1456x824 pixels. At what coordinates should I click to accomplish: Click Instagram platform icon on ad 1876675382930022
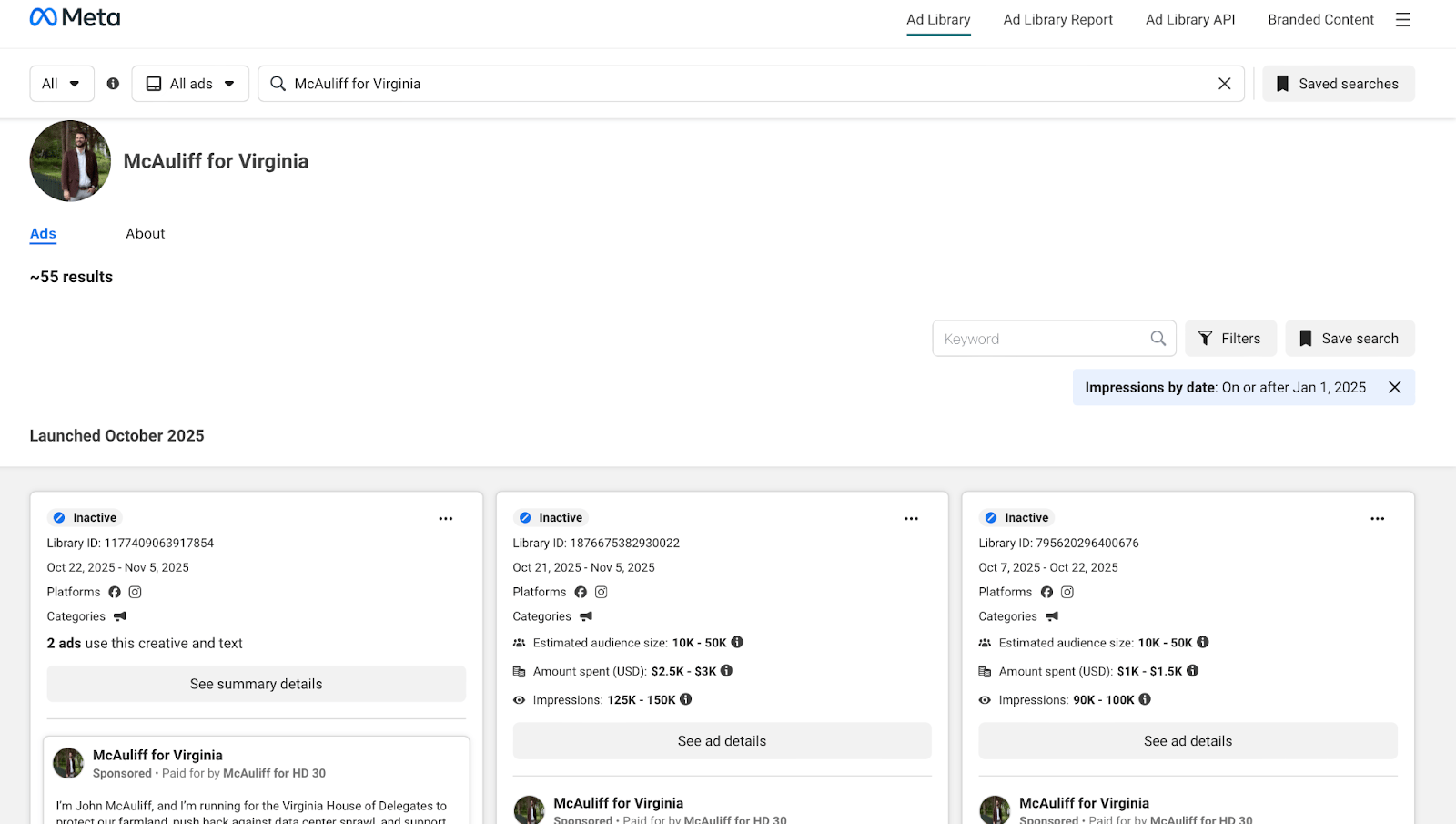601,592
